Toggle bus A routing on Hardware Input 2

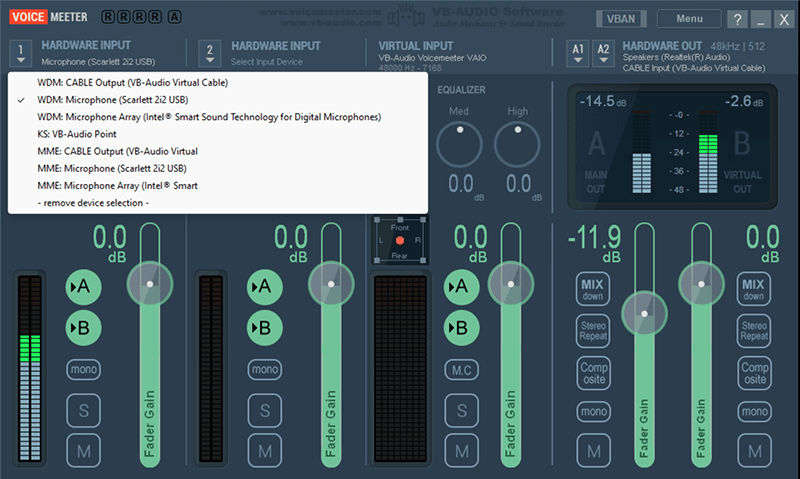pos(264,287)
